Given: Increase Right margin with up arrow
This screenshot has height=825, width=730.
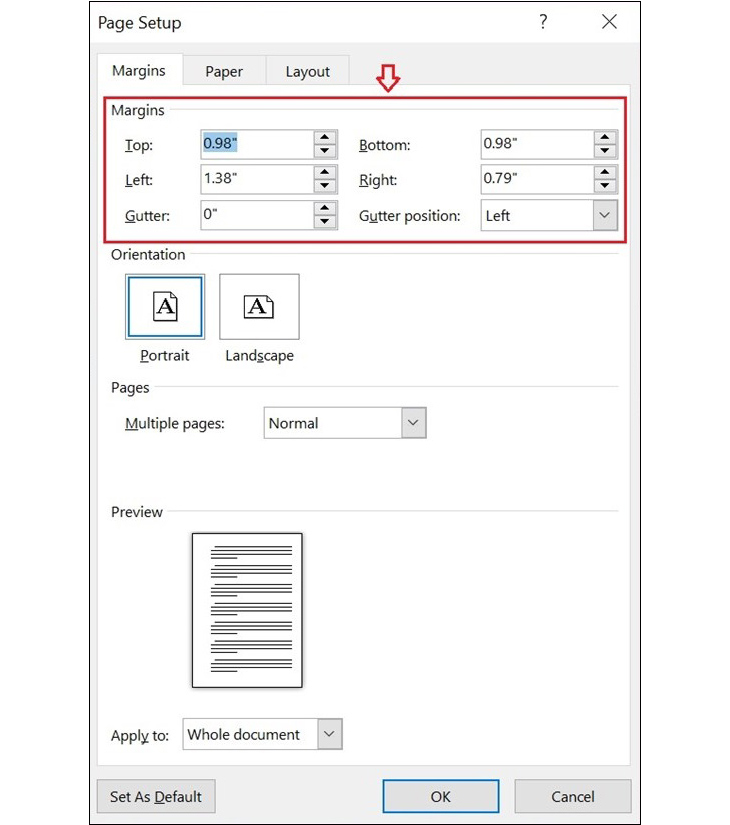Looking at the screenshot, I should (605, 172).
